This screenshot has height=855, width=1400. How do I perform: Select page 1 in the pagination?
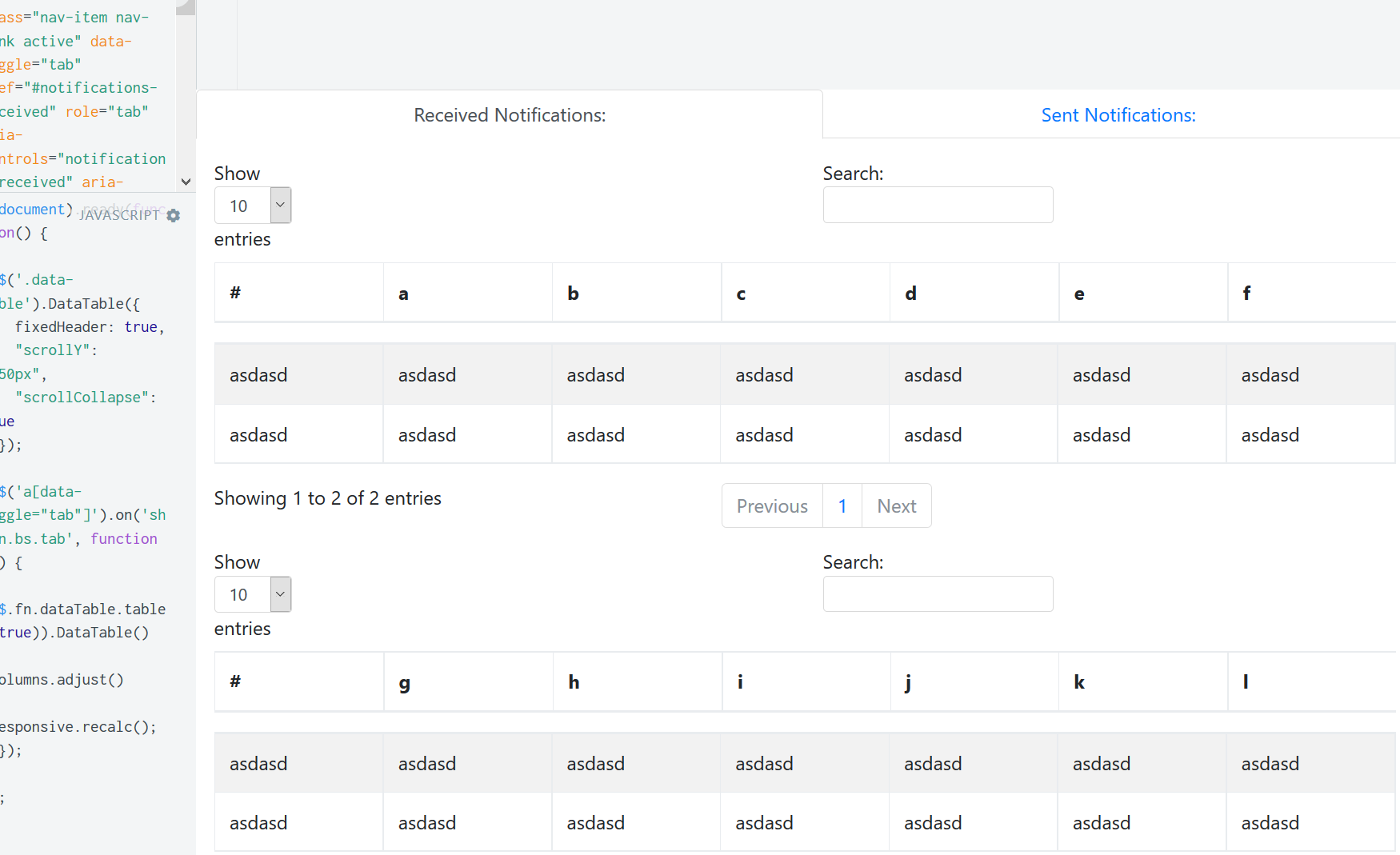[842, 506]
